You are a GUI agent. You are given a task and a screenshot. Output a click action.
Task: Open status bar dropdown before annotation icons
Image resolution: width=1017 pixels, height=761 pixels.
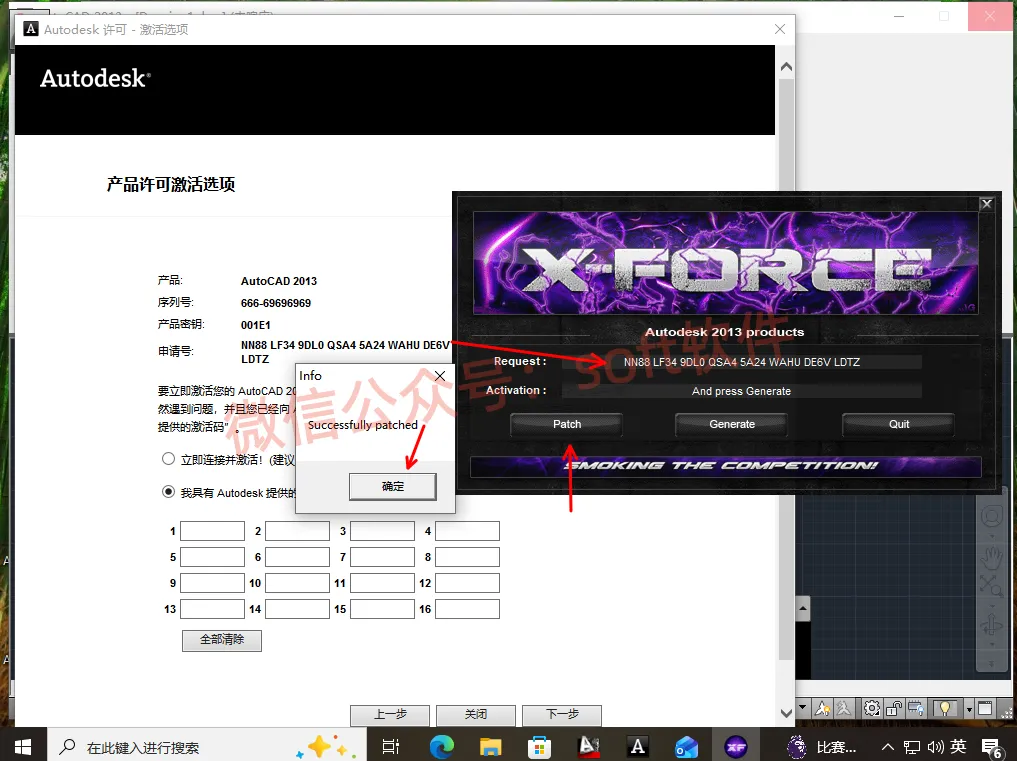click(803, 708)
